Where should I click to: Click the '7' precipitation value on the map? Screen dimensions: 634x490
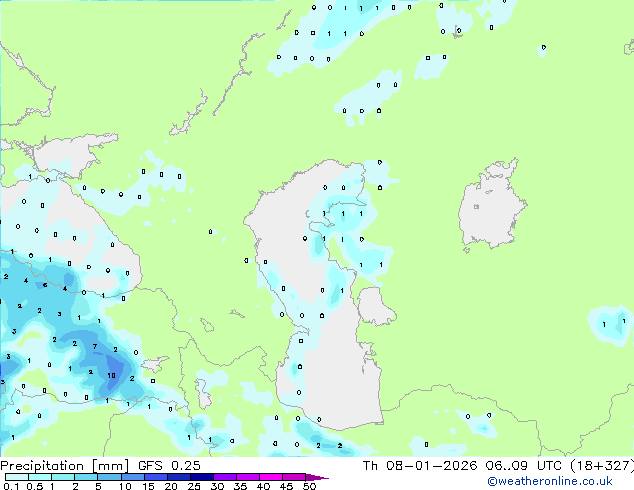[95, 346]
